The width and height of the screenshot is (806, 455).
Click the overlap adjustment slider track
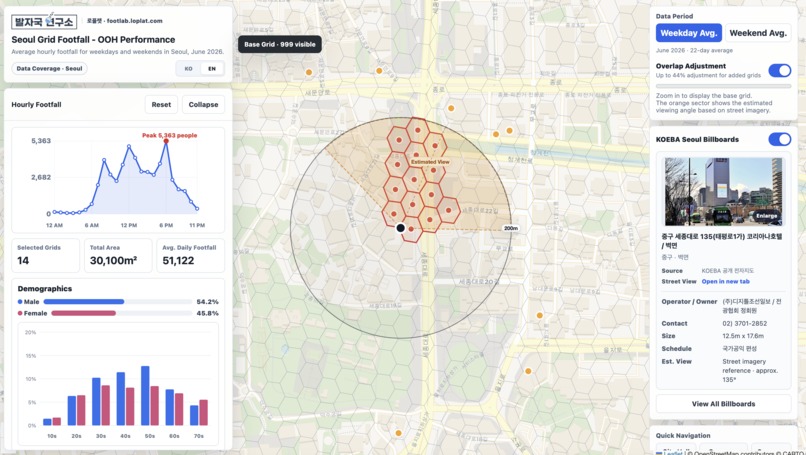(x=723, y=86)
